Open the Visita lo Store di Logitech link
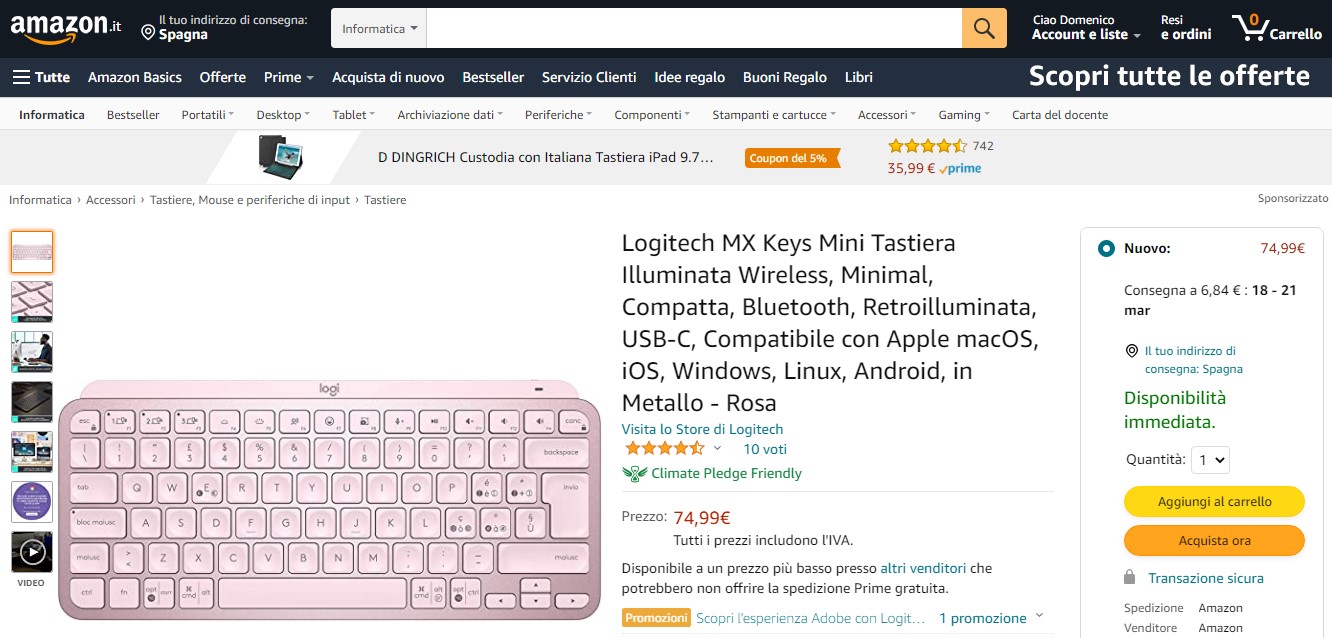The width and height of the screenshot is (1332, 638). 702,429
